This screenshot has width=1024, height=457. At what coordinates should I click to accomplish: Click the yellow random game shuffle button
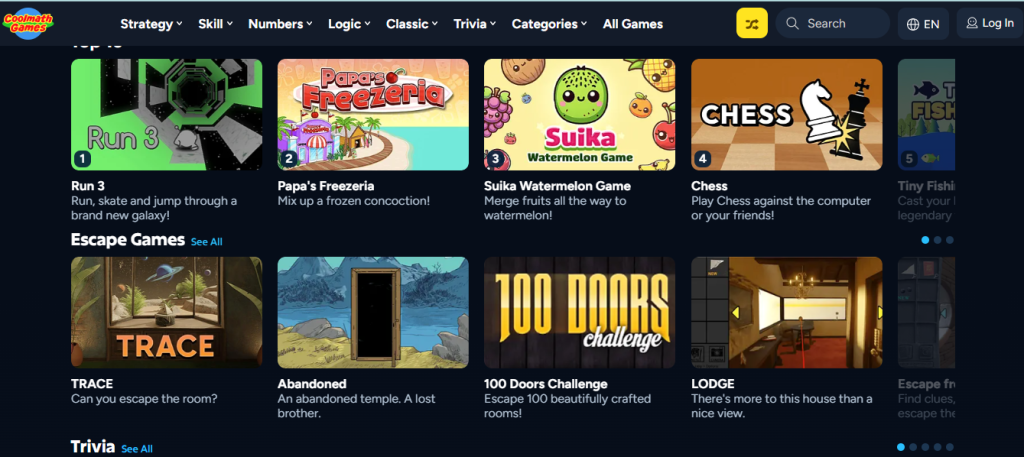[x=752, y=24]
